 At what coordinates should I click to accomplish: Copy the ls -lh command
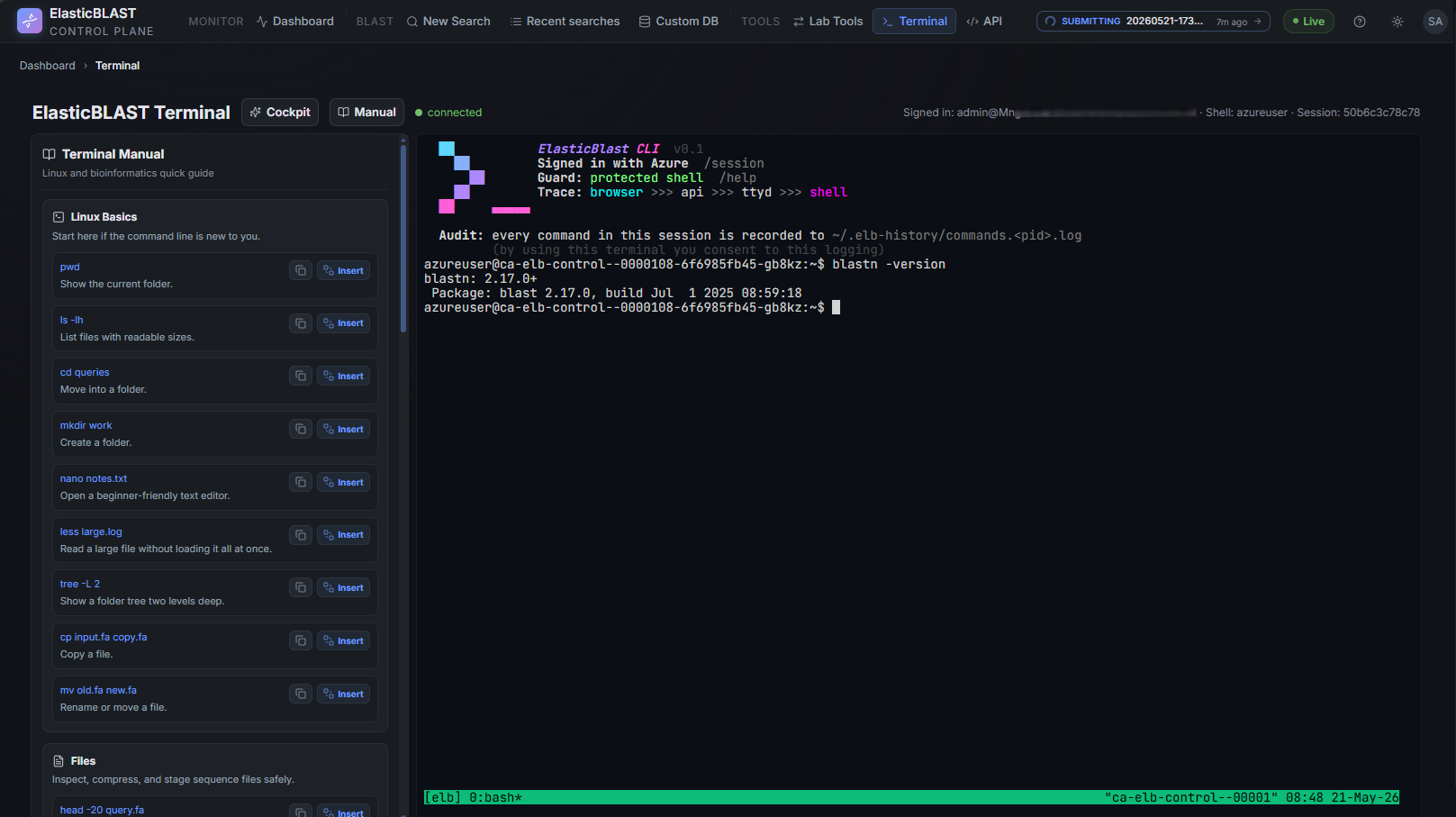pos(301,323)
